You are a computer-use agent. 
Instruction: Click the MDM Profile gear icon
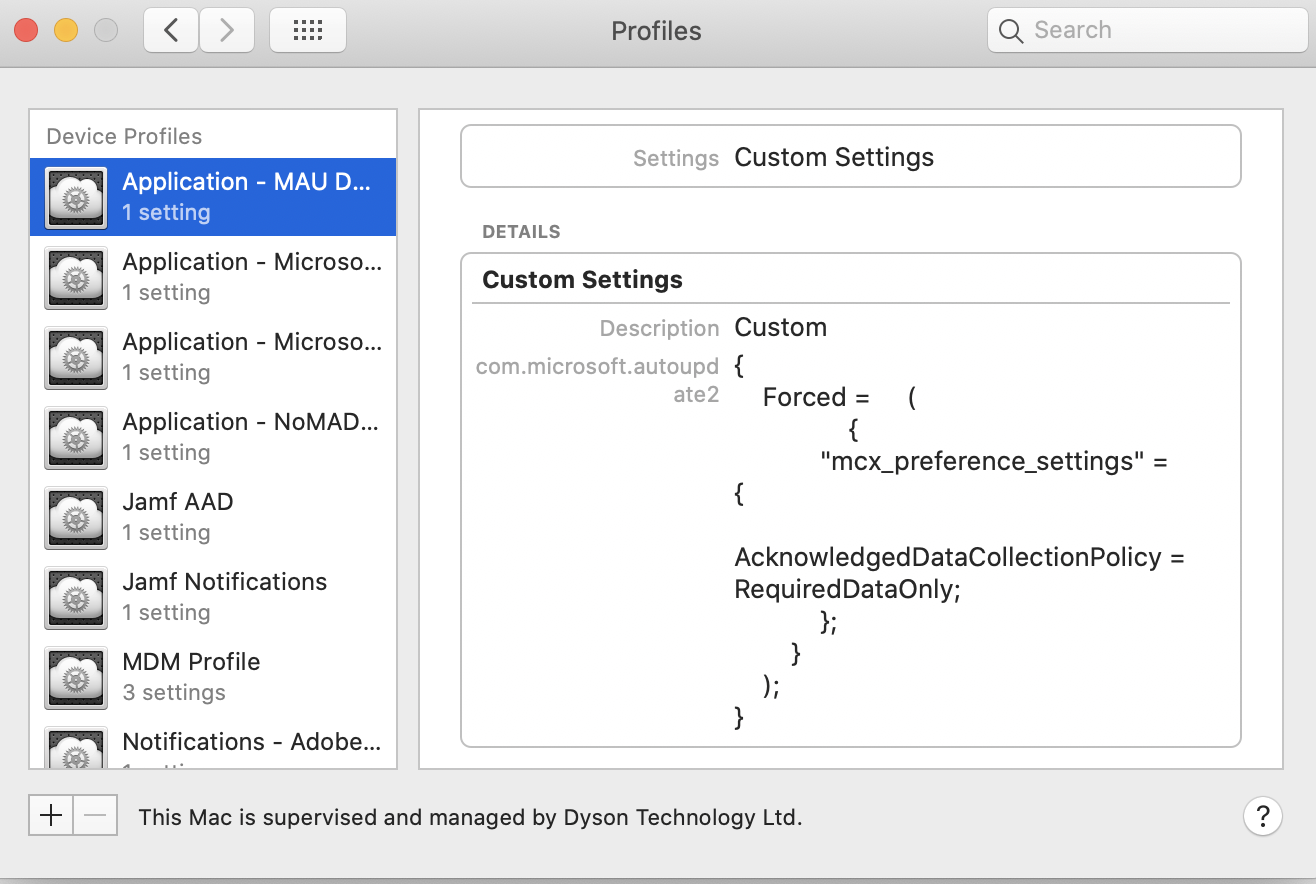point(76,677)
